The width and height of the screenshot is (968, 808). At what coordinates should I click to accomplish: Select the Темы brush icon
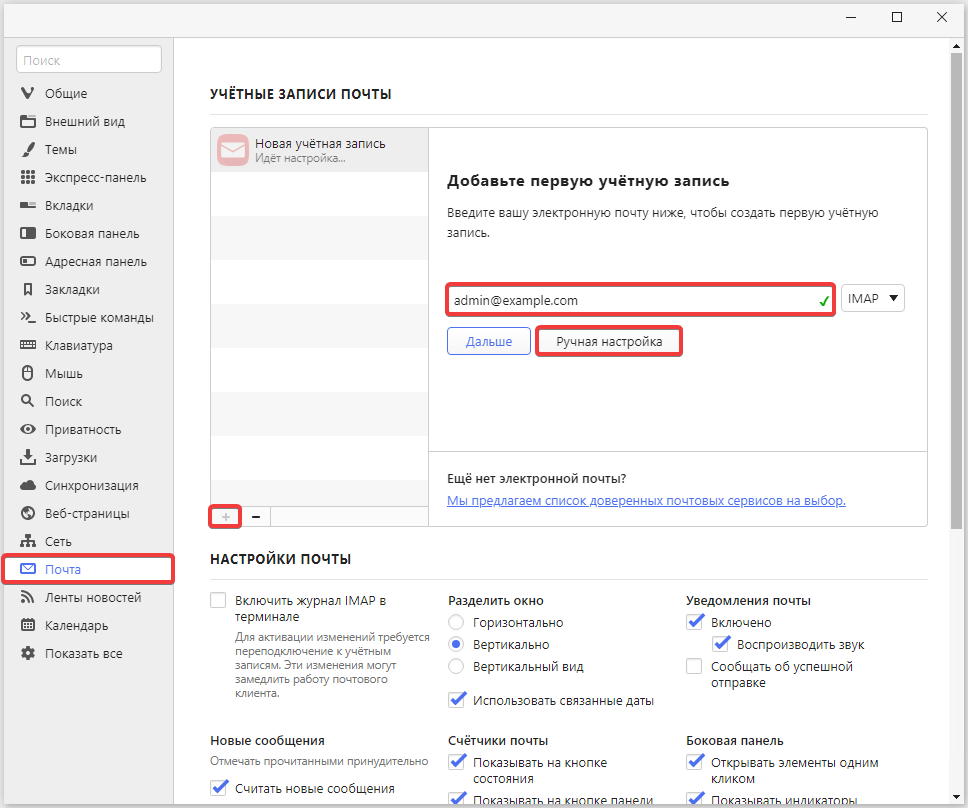pyautogui.click(x=28, y=150)
